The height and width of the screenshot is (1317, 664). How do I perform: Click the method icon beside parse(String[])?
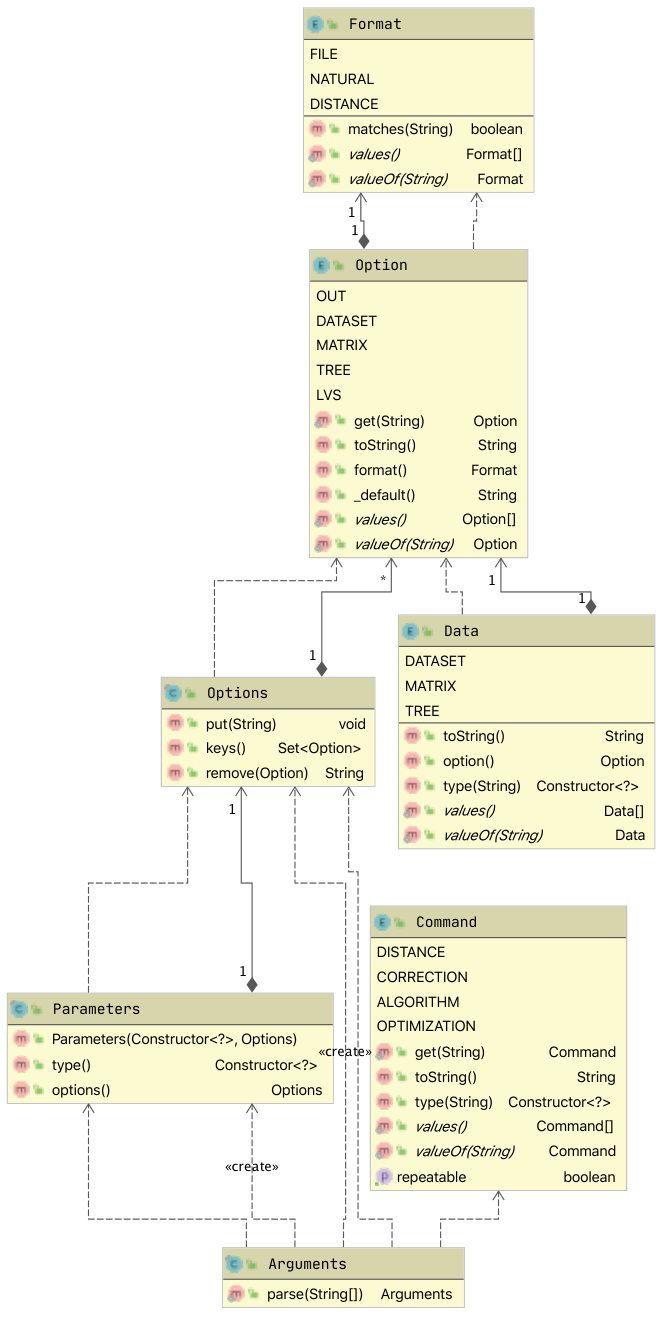click(235, 1294)
